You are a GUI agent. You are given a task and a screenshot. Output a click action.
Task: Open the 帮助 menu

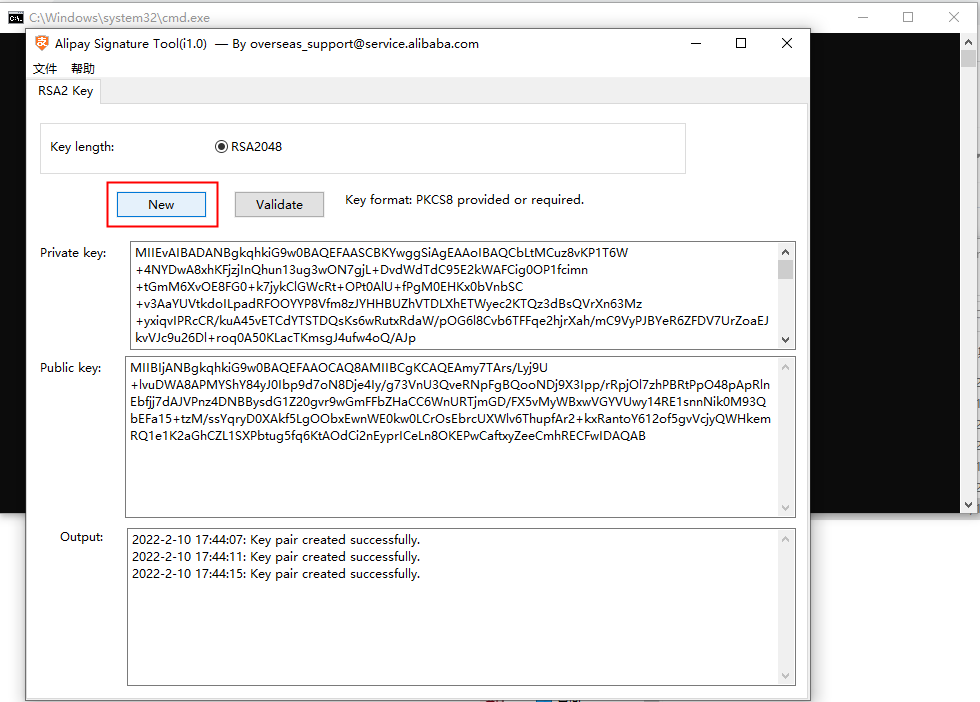pos(82,68)
